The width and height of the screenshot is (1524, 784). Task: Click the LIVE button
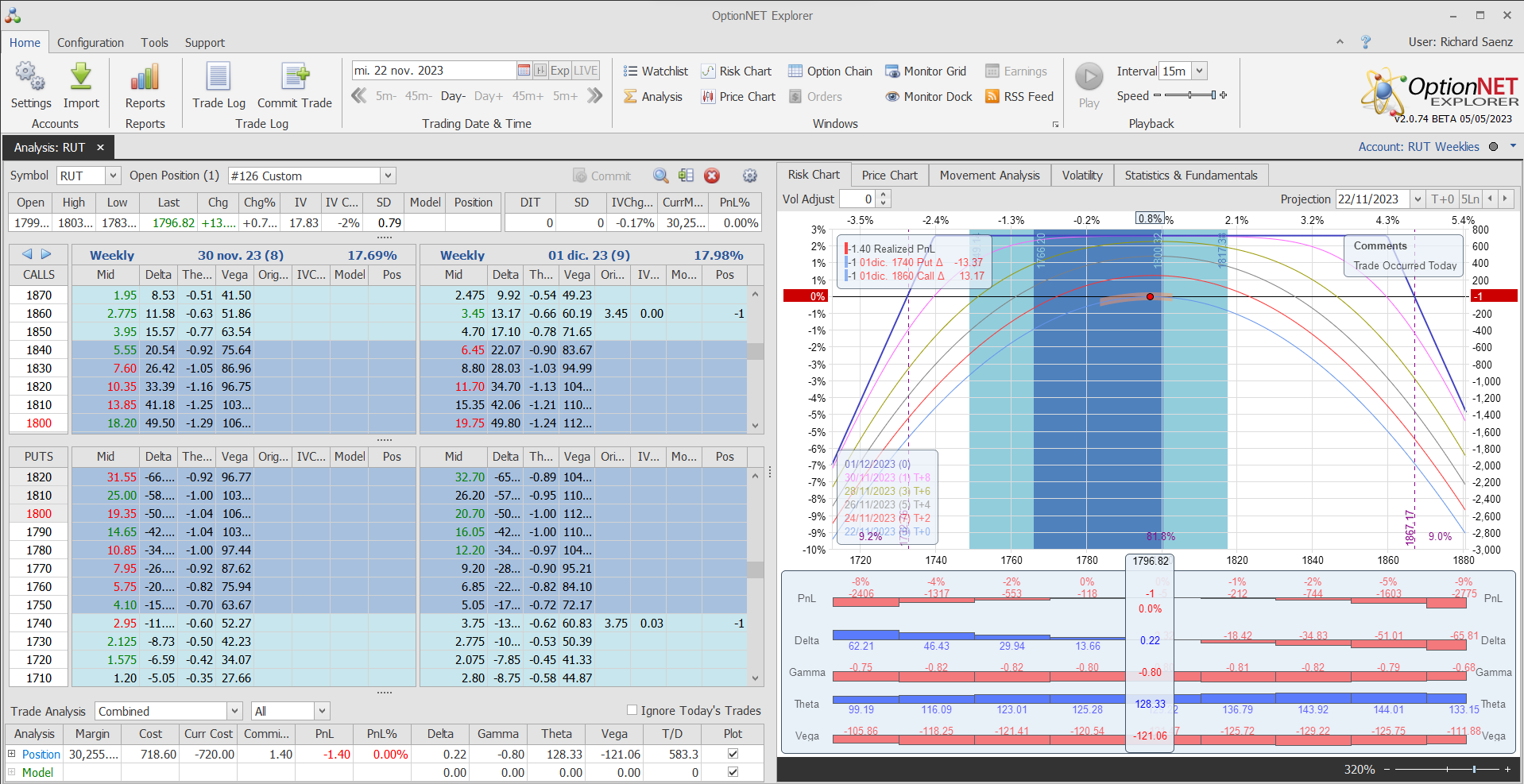[x=586, y=71]
